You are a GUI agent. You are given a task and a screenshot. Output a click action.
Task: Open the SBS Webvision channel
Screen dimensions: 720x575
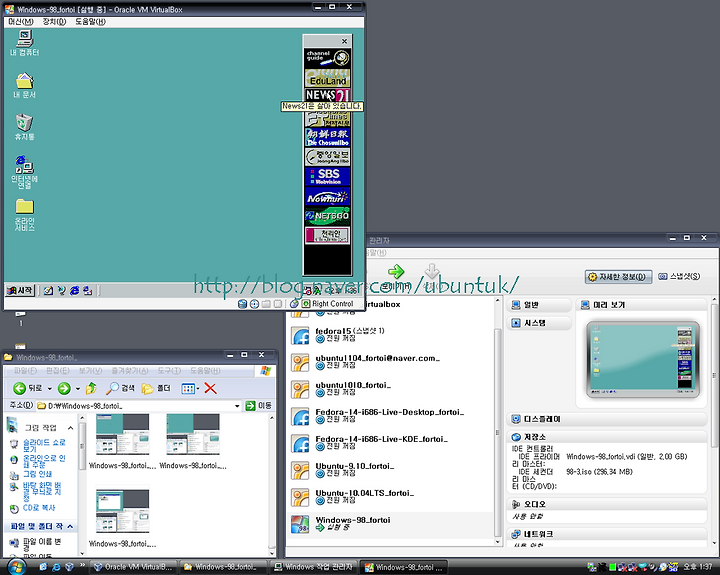[x=327, y=176]
